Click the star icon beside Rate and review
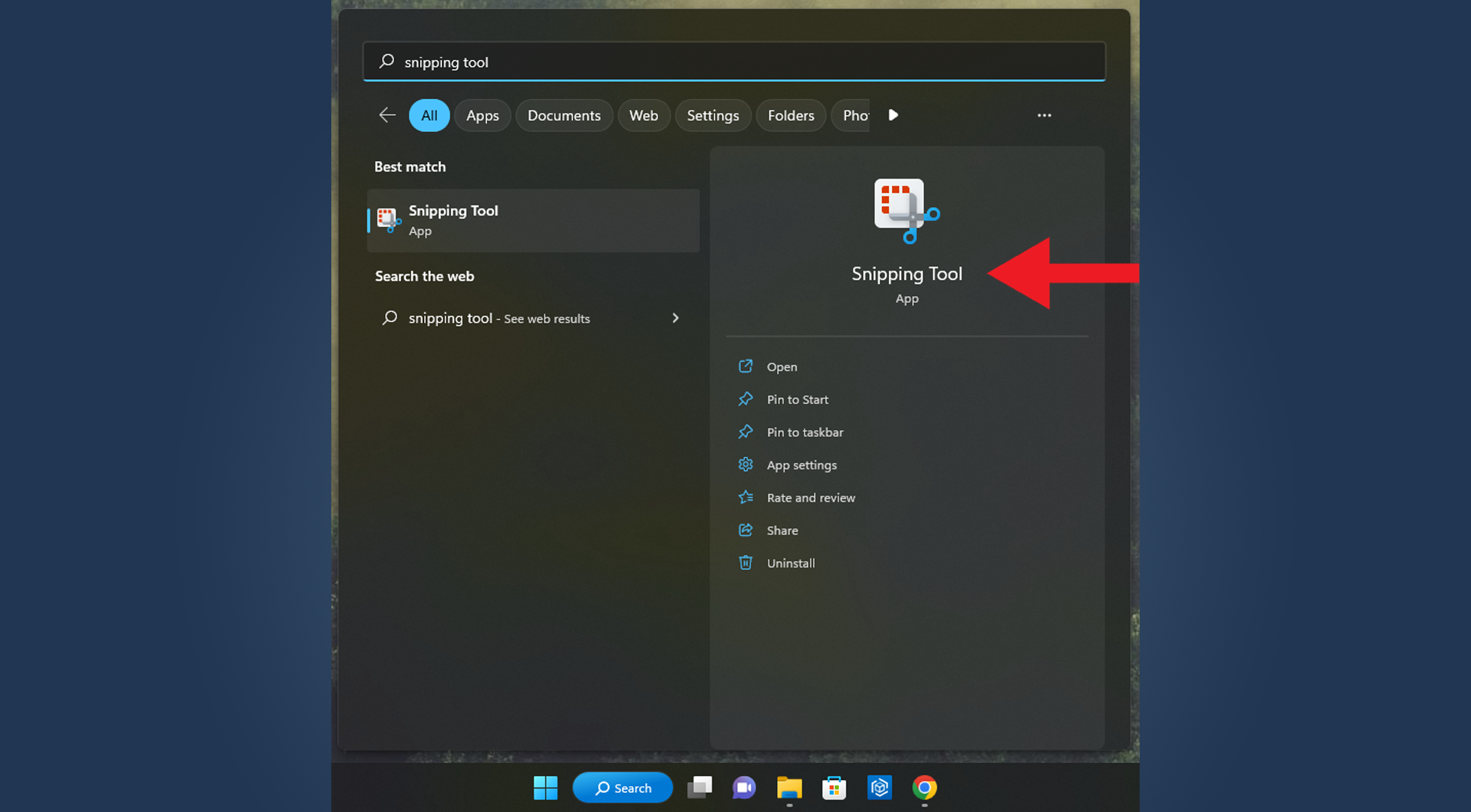 [x=745, y=498]
